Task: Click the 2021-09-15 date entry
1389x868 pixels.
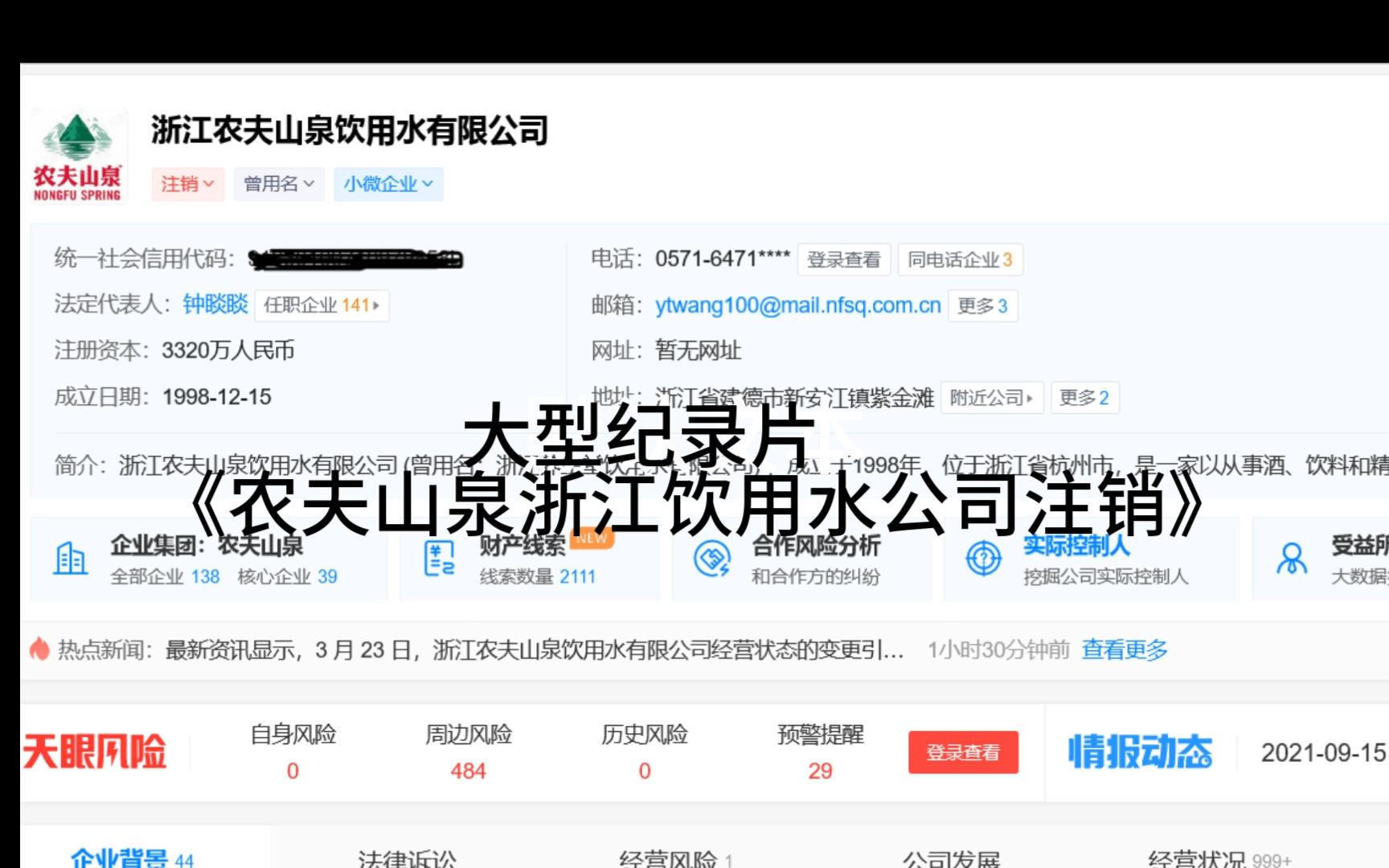Action: point(1323,753)
